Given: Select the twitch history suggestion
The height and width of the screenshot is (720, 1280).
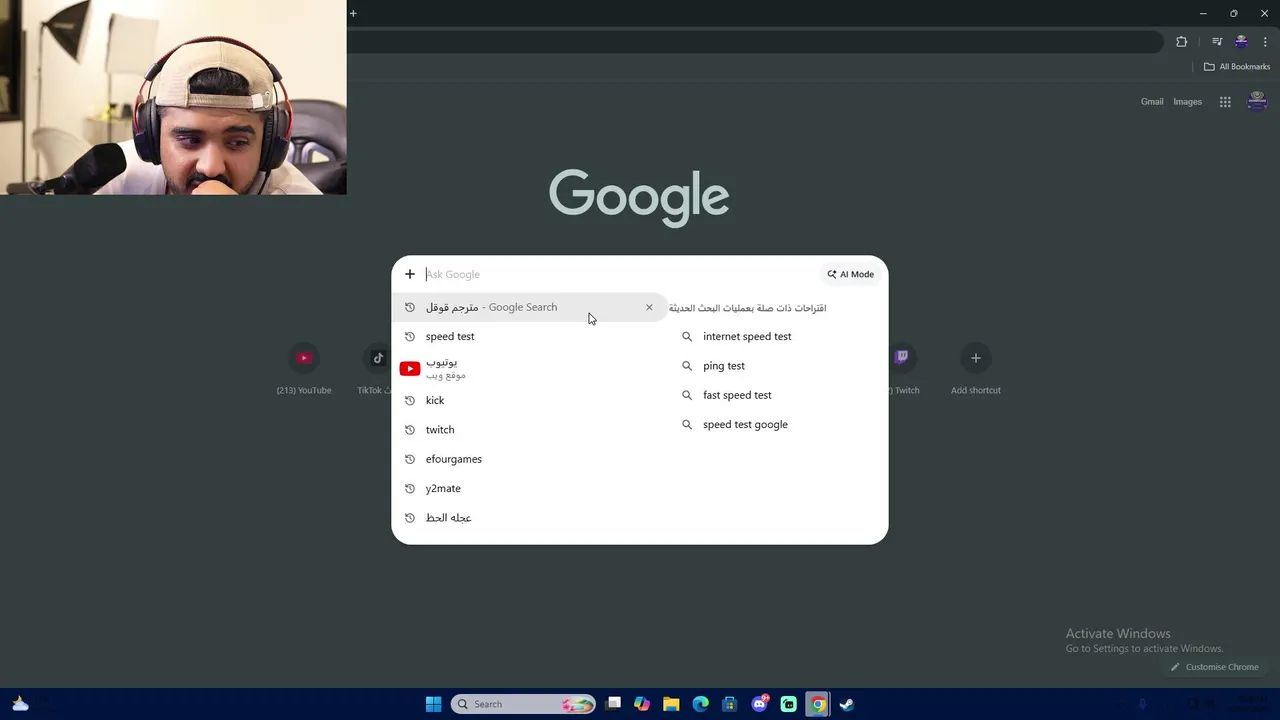Looking at the screenshot, I should point(530,429).
